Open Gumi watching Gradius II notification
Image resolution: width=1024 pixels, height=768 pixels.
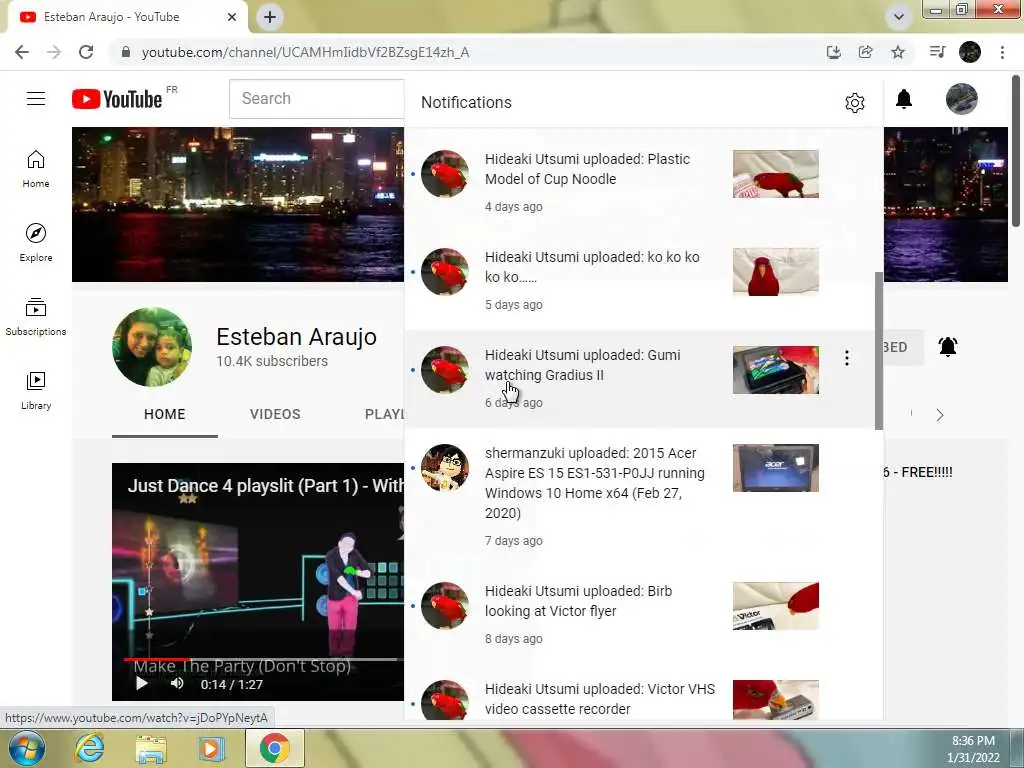640,378
